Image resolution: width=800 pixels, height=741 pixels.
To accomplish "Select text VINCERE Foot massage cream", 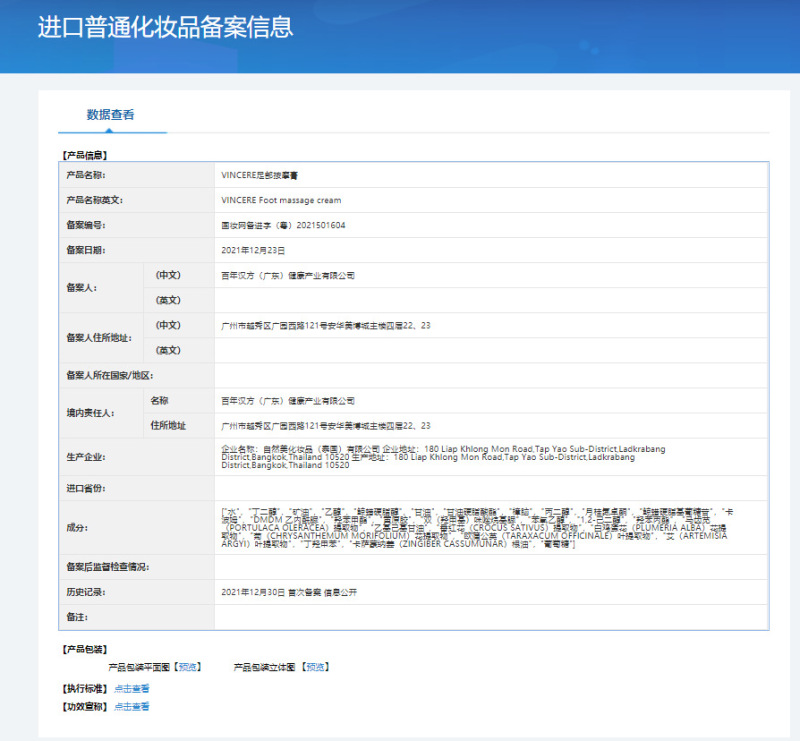I will click(281, 200).
